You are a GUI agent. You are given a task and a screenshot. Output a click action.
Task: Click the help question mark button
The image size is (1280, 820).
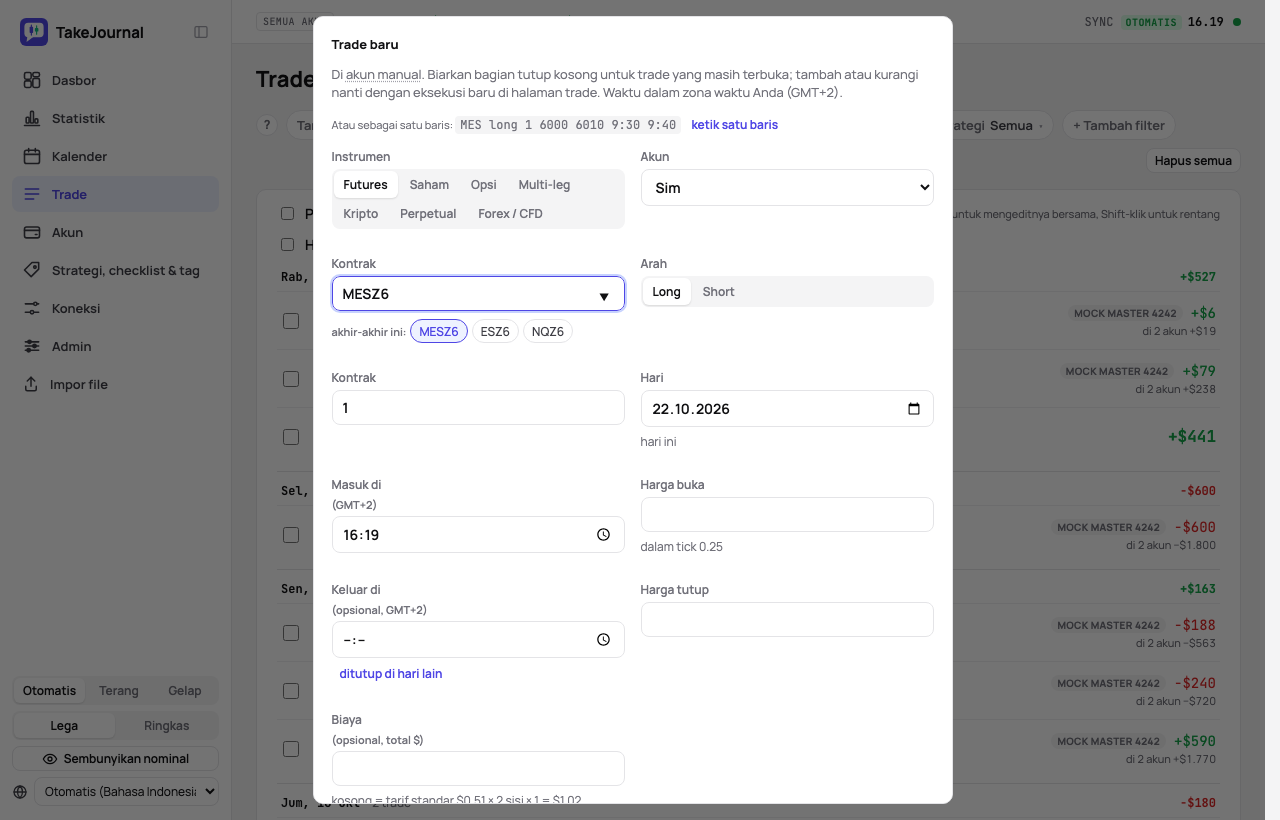(x=266, y=125)
